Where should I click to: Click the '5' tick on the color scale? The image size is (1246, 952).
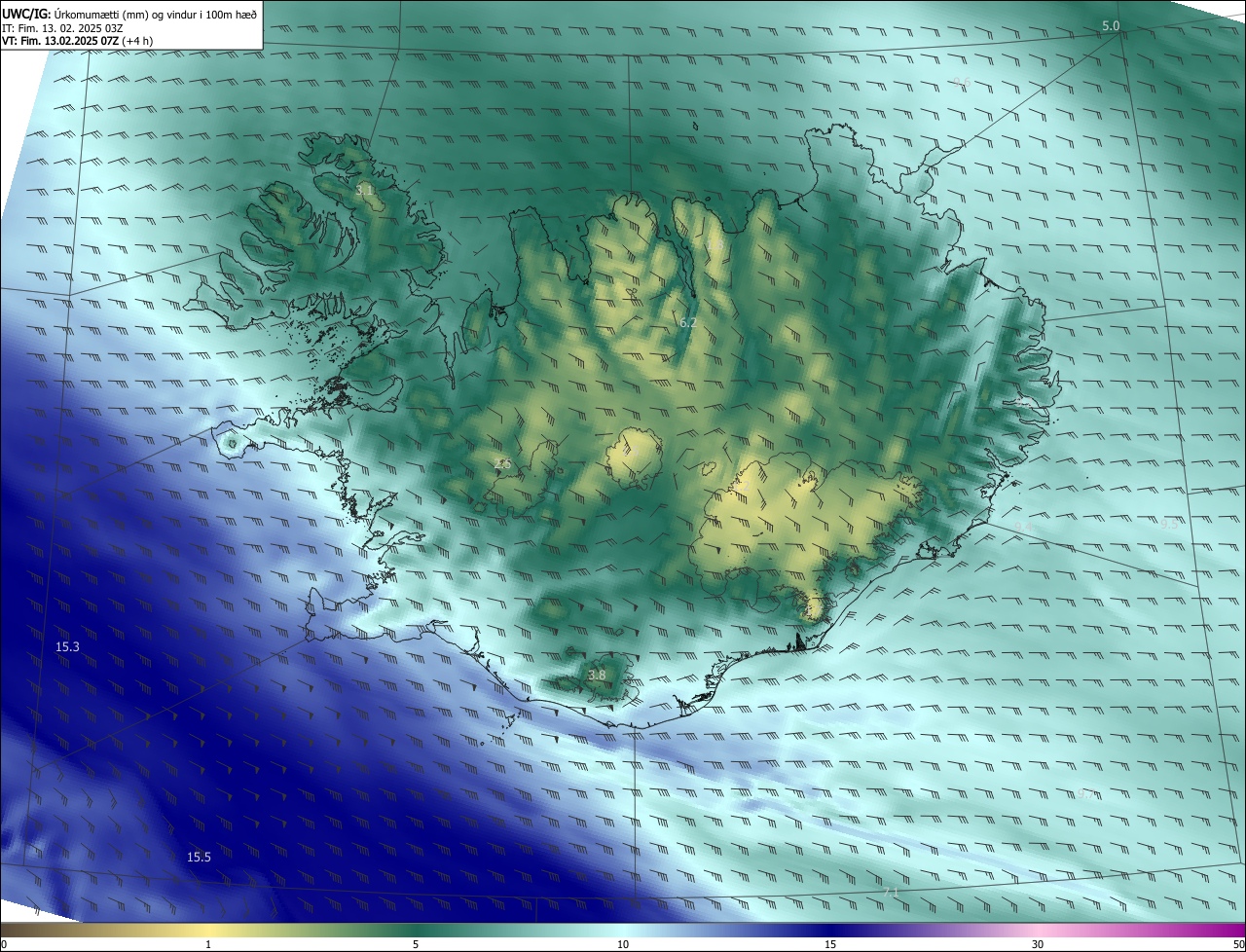pos(416,944)
